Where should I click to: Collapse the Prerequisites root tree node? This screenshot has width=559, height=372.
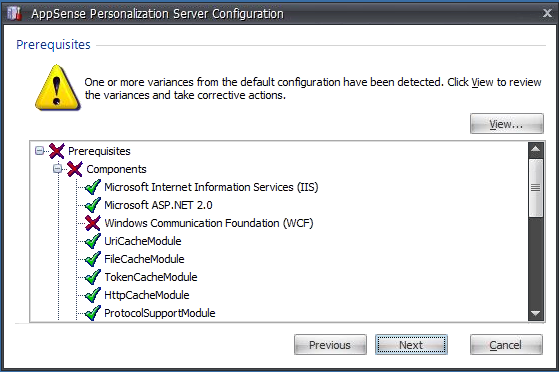pos(39,151)
